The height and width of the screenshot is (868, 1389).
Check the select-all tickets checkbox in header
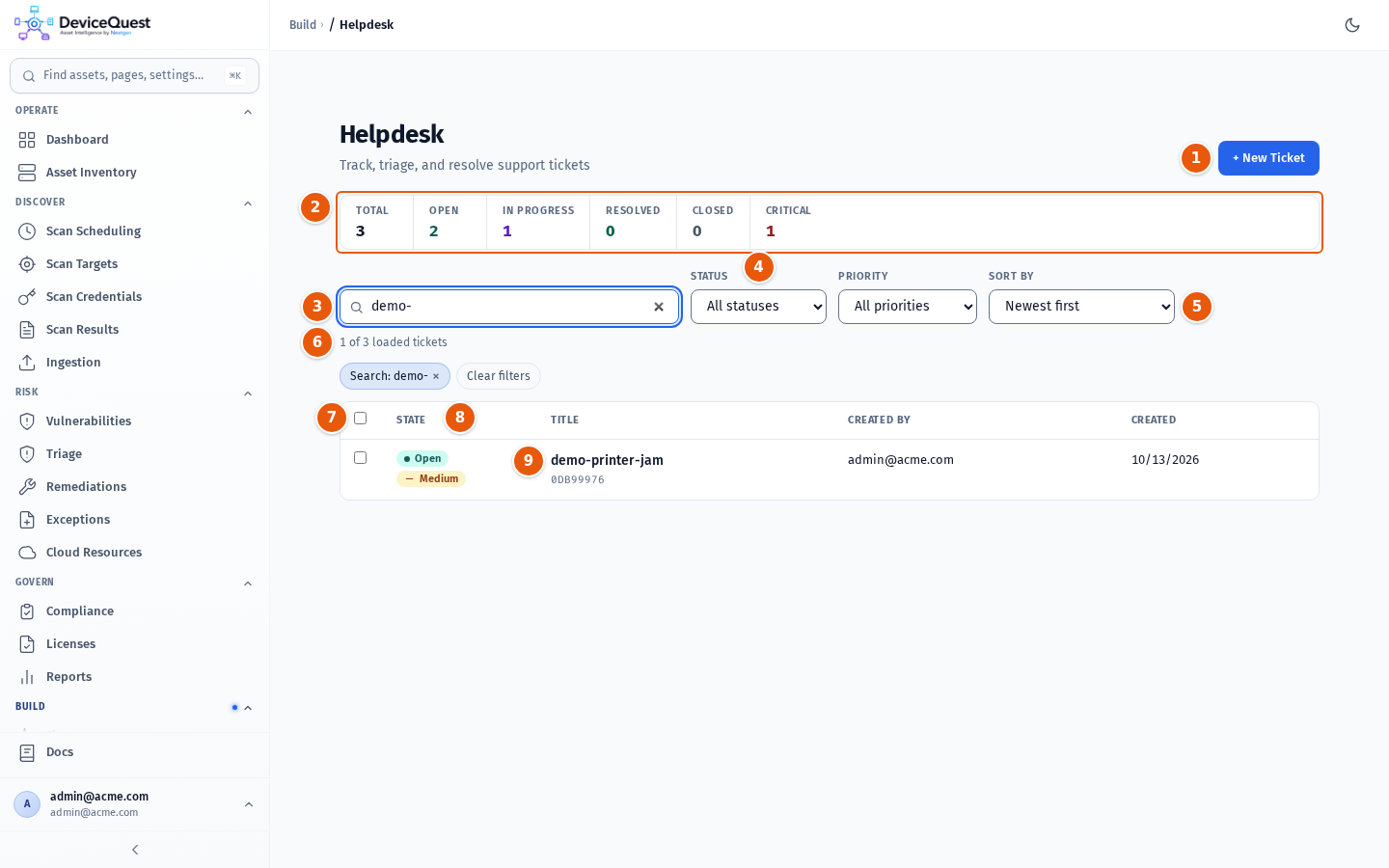pos(361,419)
